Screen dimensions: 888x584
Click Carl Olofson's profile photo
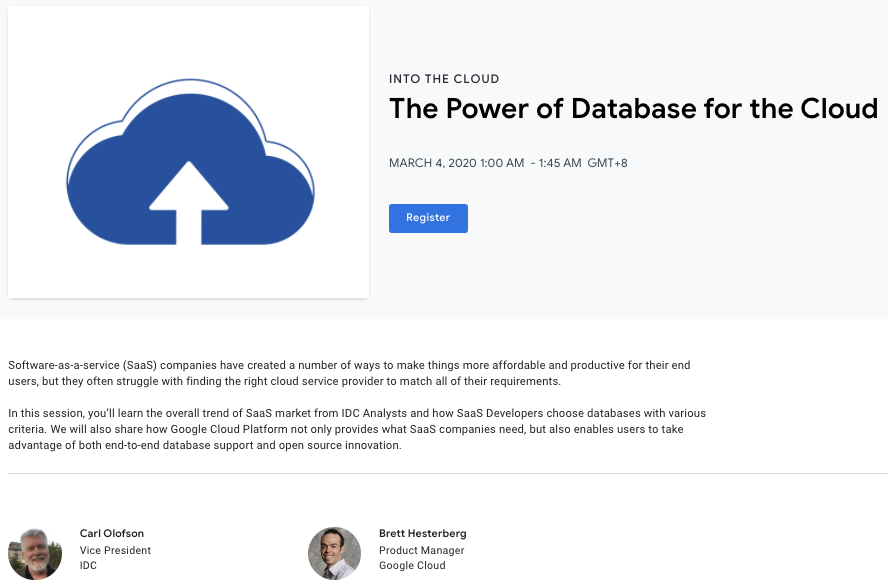(35, 553)
